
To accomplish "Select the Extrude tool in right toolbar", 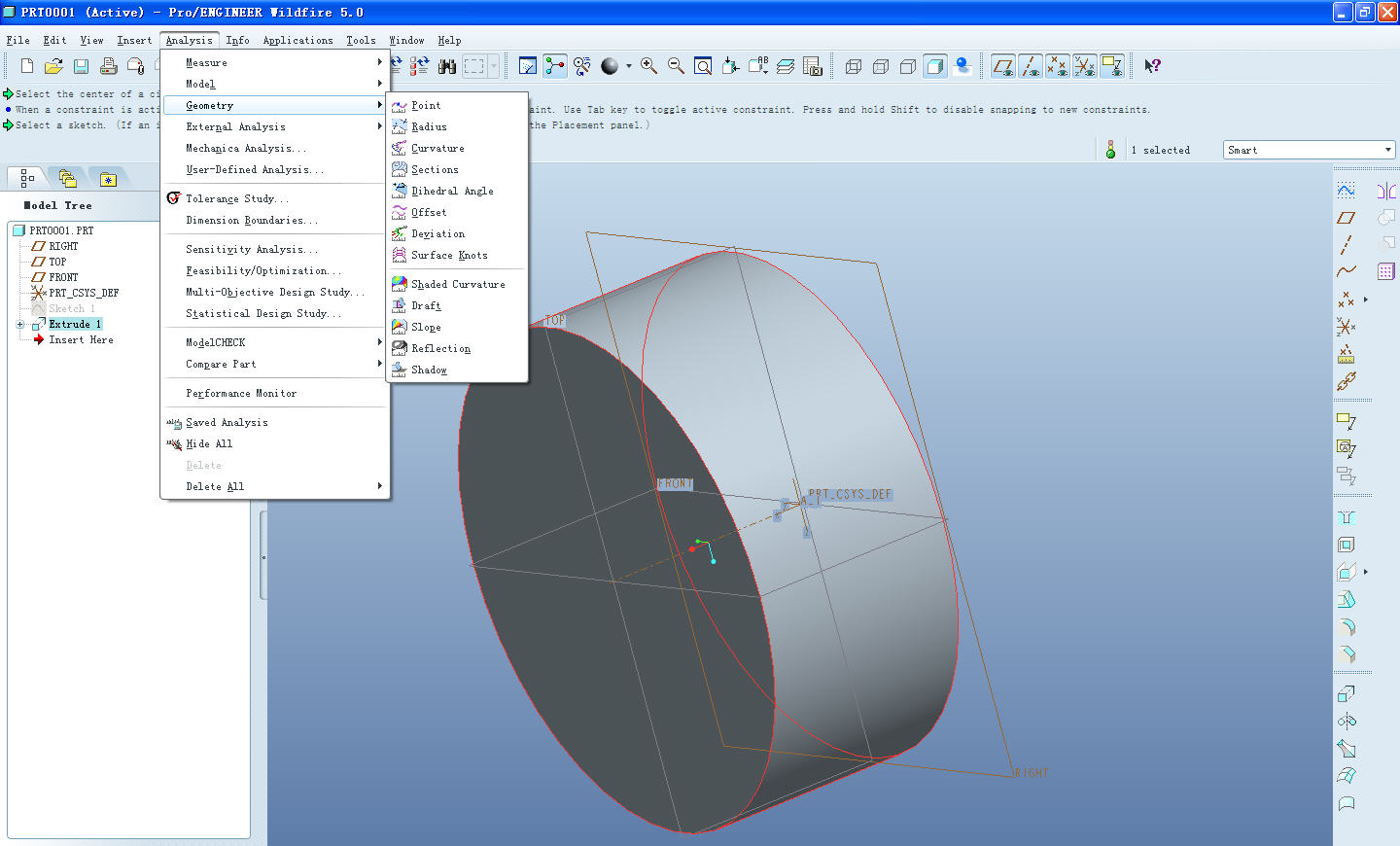I will [1347, 693].
